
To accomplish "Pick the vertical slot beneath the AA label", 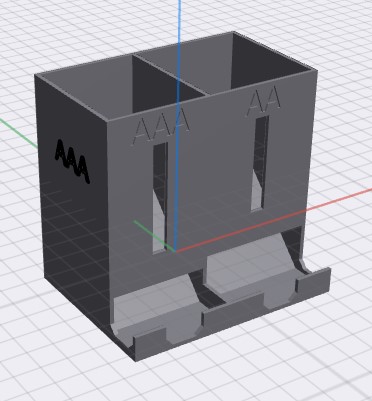I will point(260,163).
